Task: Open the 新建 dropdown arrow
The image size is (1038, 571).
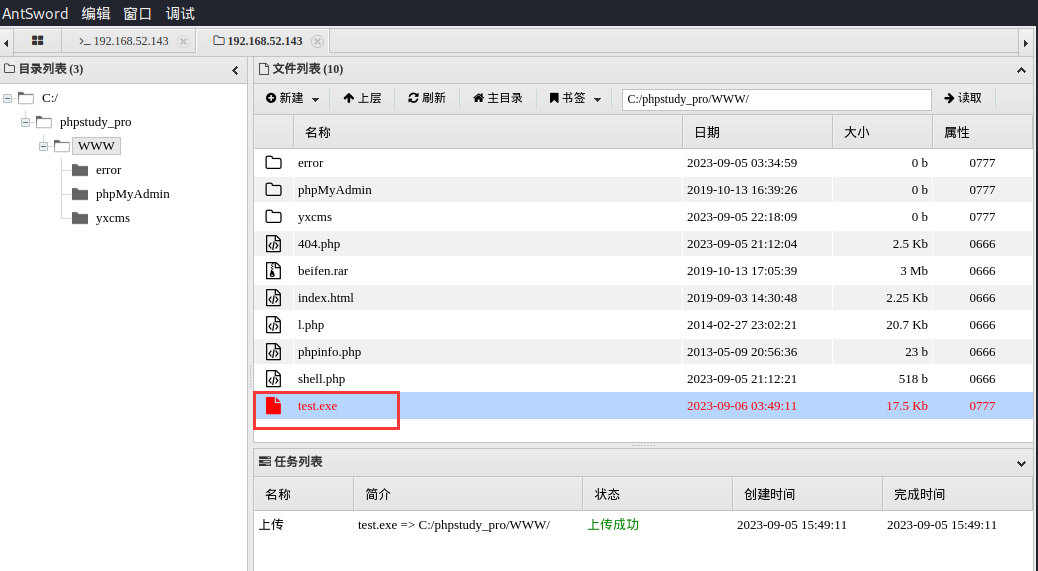Action: click(315, 99)
